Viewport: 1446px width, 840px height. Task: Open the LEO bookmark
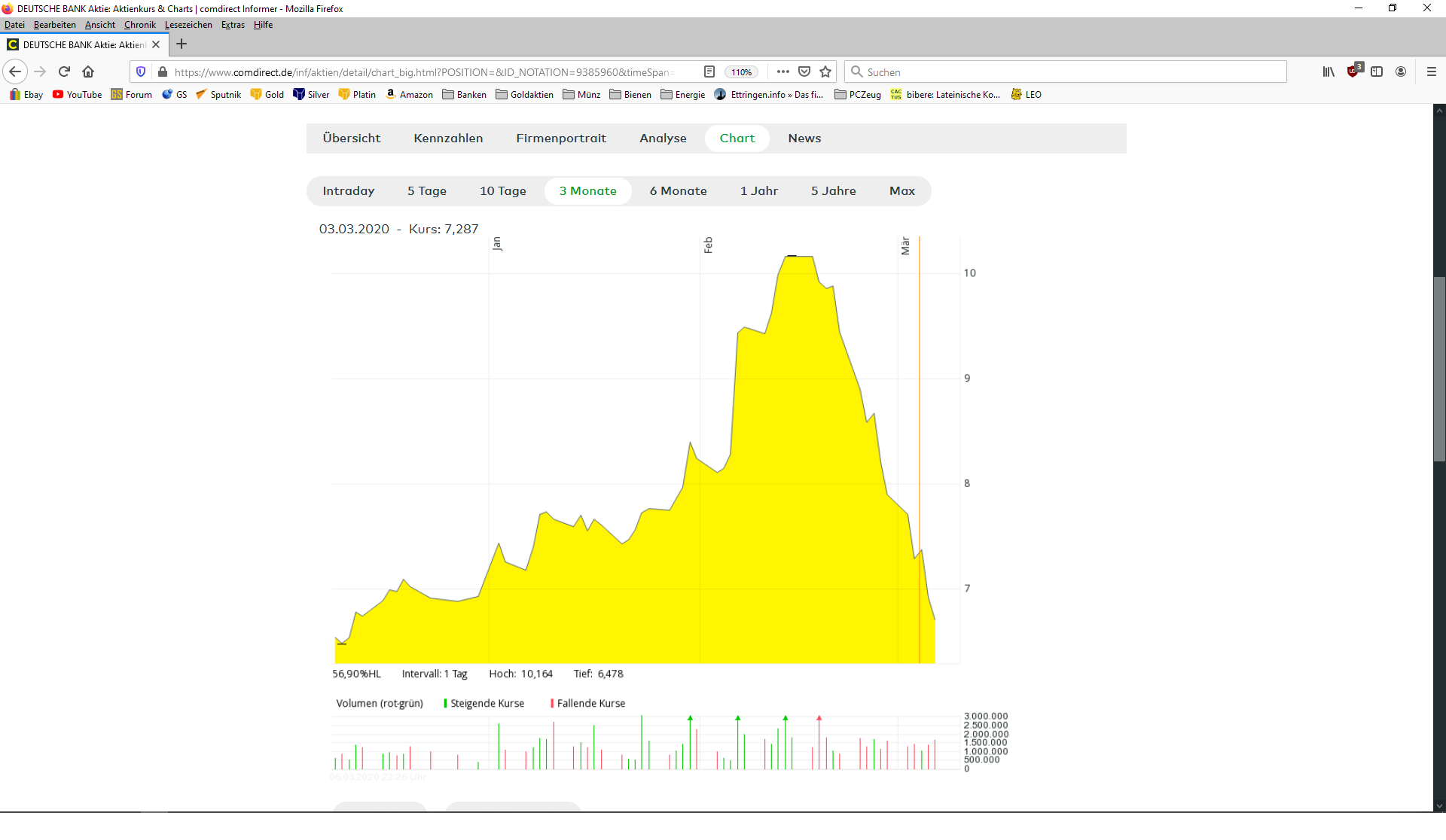1027,94
